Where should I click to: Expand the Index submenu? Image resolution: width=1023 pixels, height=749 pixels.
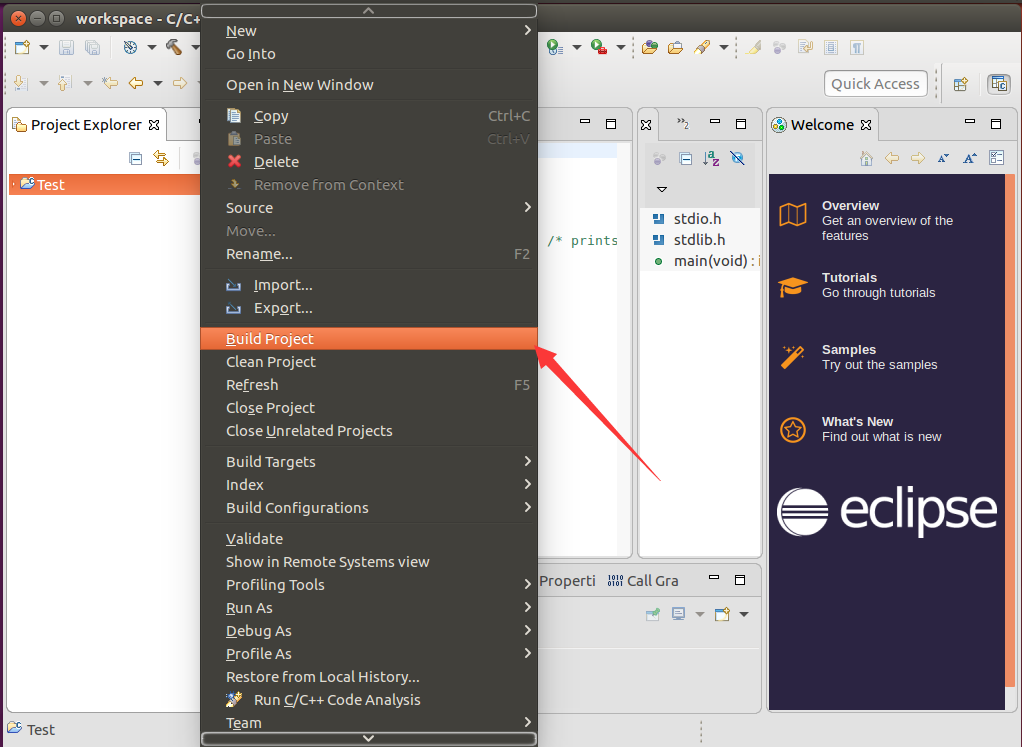(x=369, y=485)
